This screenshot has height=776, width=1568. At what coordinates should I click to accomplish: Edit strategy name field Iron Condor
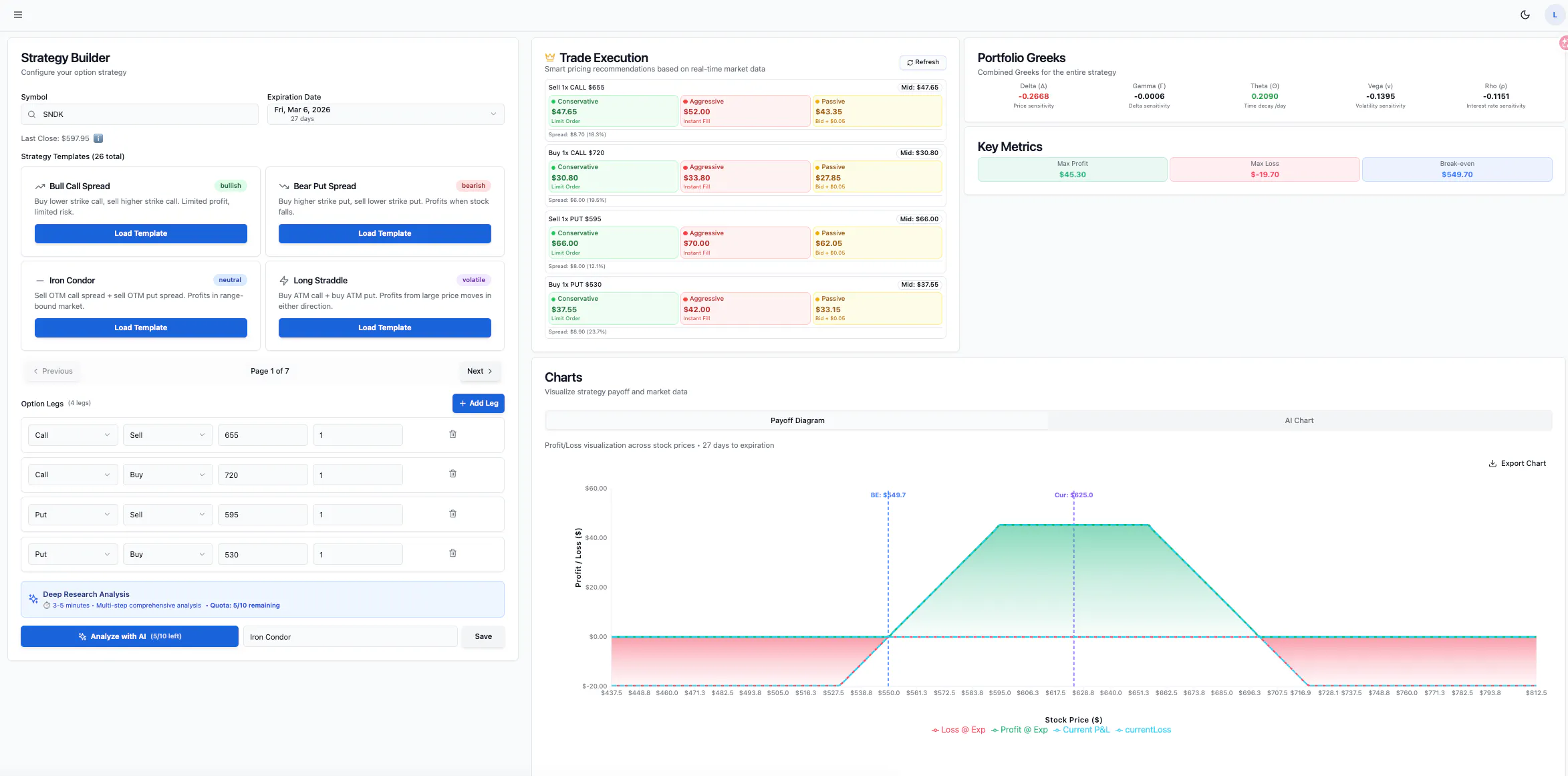click(350, 636)
